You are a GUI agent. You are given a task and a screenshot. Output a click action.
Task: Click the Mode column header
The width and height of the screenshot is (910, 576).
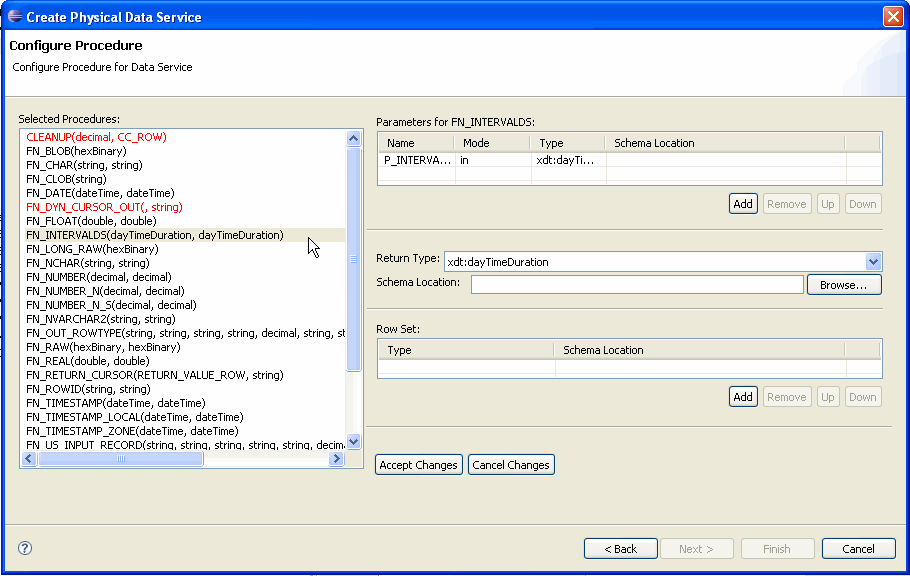pos(493,143)
